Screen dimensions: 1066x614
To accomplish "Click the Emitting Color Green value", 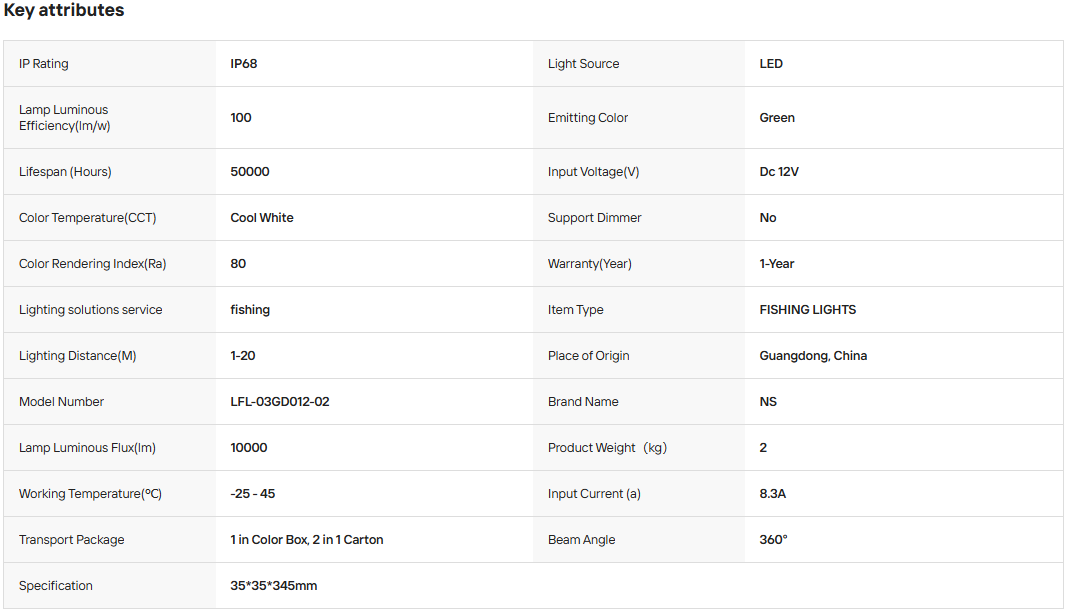I will (777, 118).
